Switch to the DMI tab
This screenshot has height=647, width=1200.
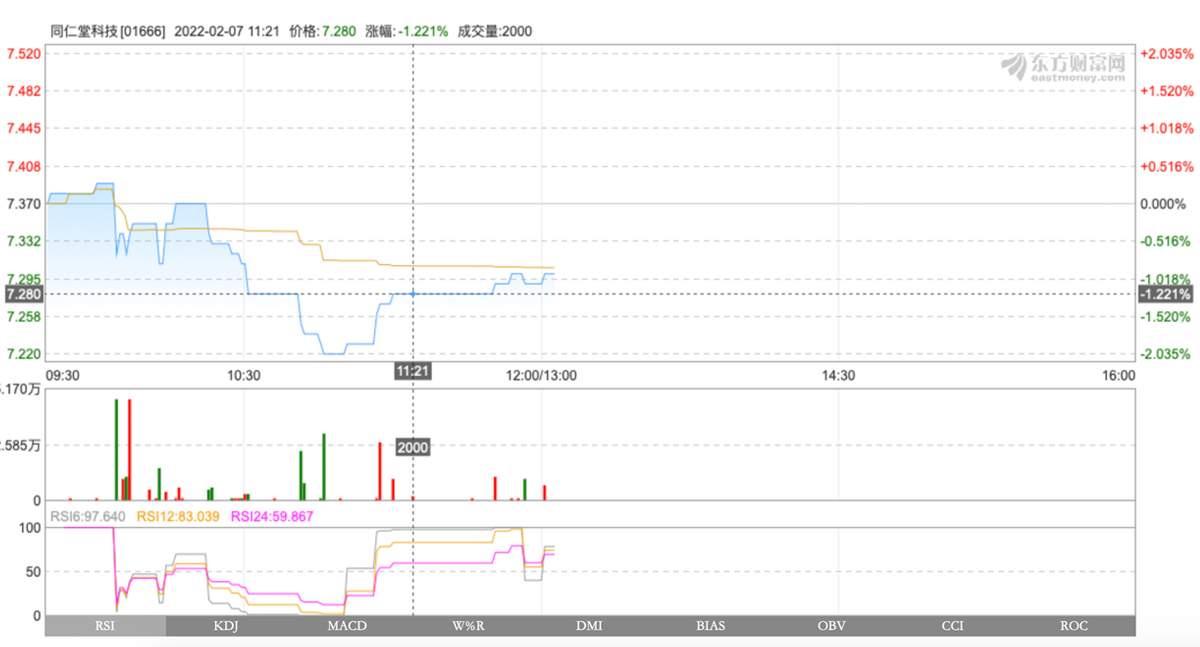click(590, 626)
